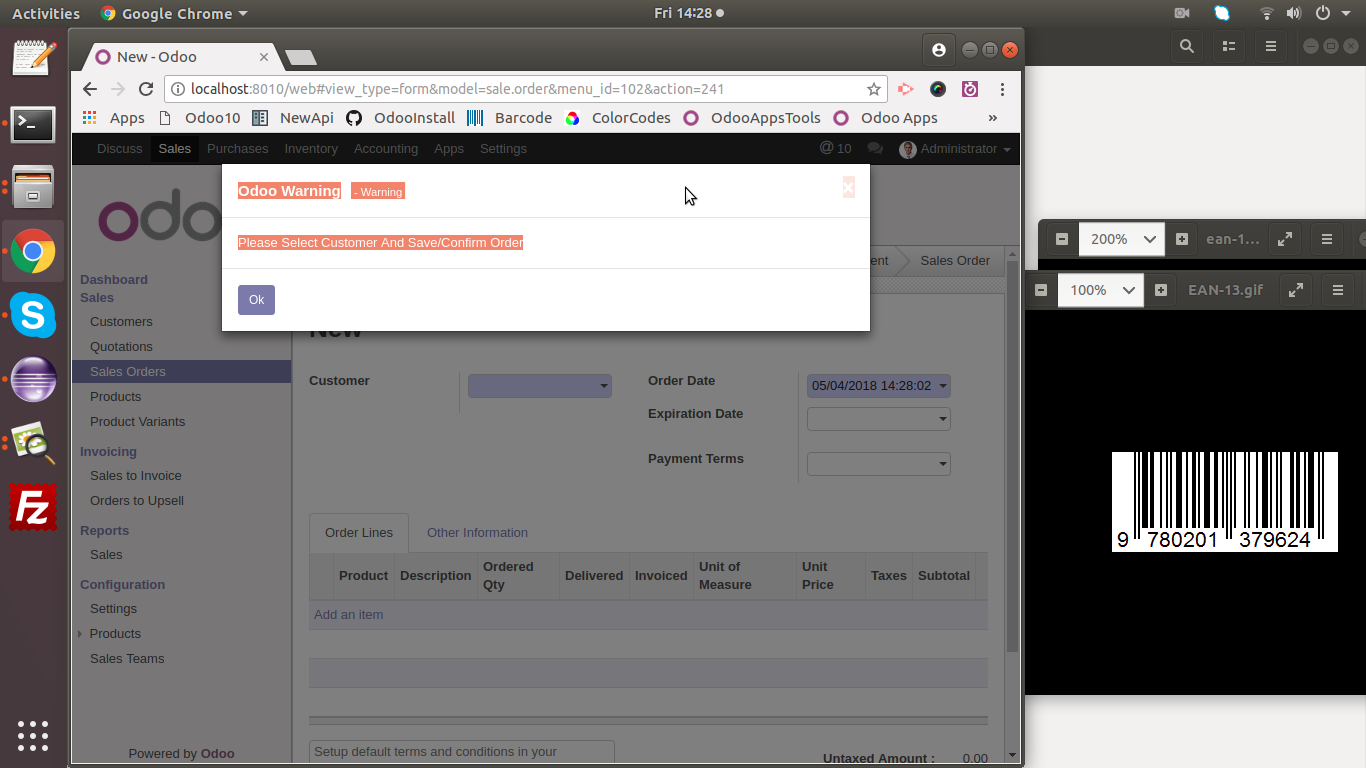Click zoom out minus in EAN-13.gif viewer

tap(1041, 290)
